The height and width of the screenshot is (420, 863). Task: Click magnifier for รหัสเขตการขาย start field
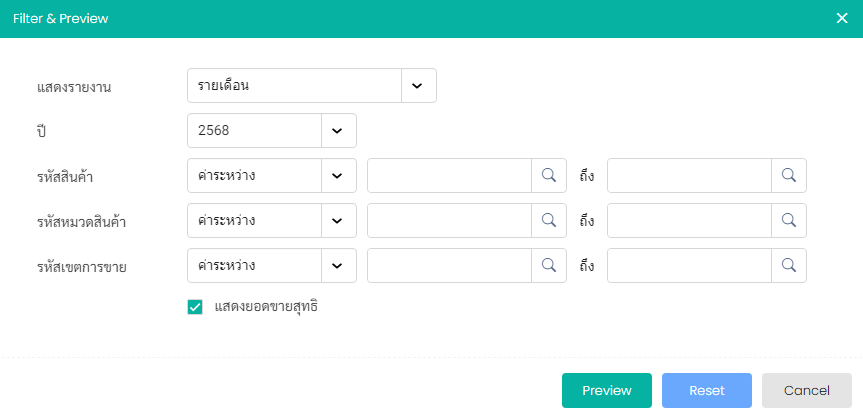point(549,266)
